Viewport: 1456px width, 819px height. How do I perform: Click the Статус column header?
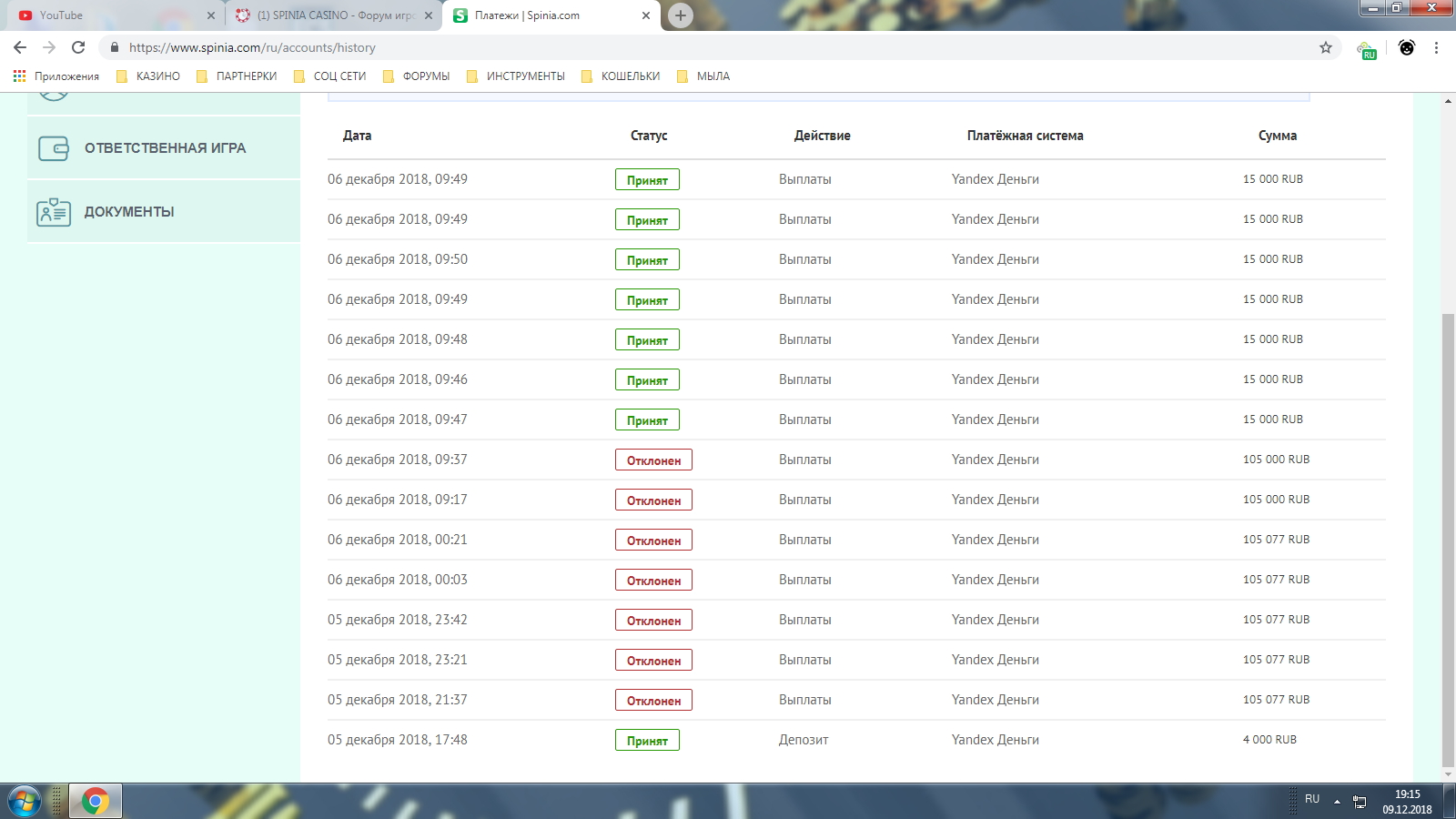649,136
